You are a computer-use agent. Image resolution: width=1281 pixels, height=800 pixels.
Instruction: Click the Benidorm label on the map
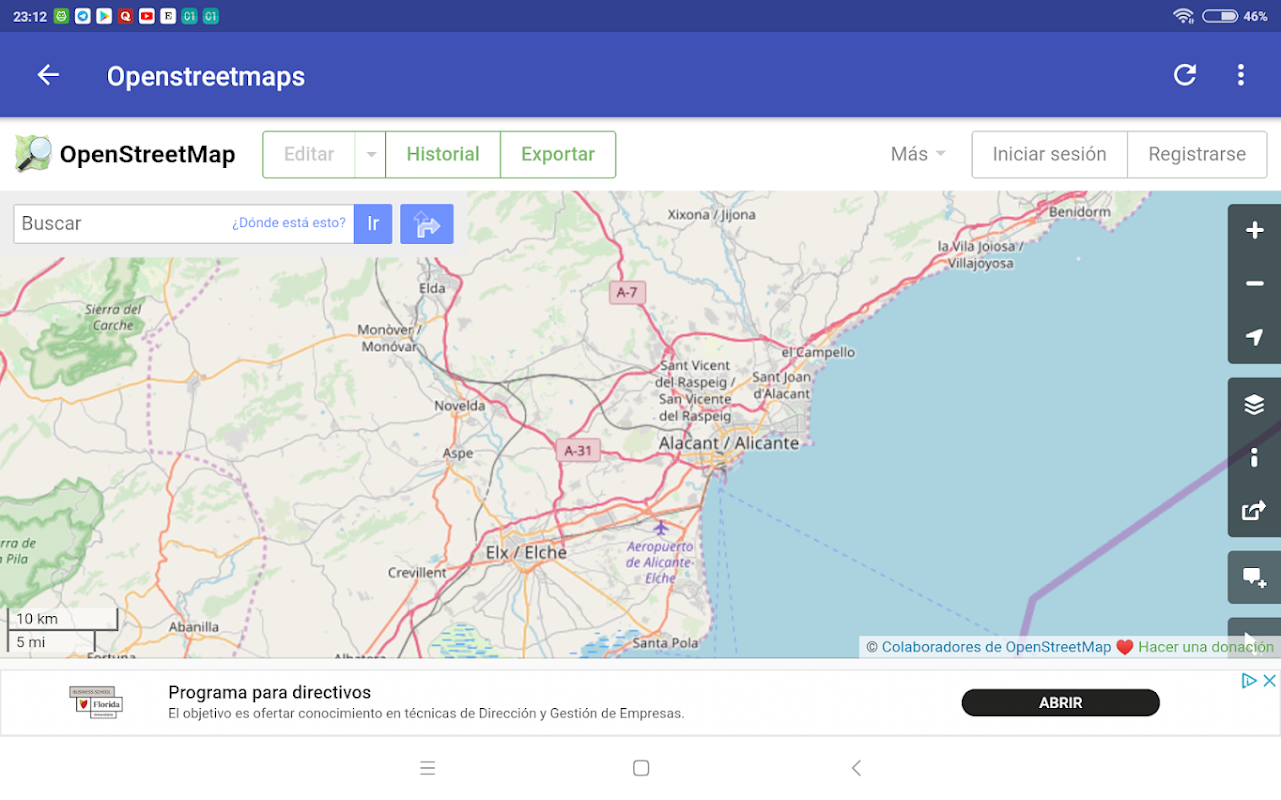1080,212
